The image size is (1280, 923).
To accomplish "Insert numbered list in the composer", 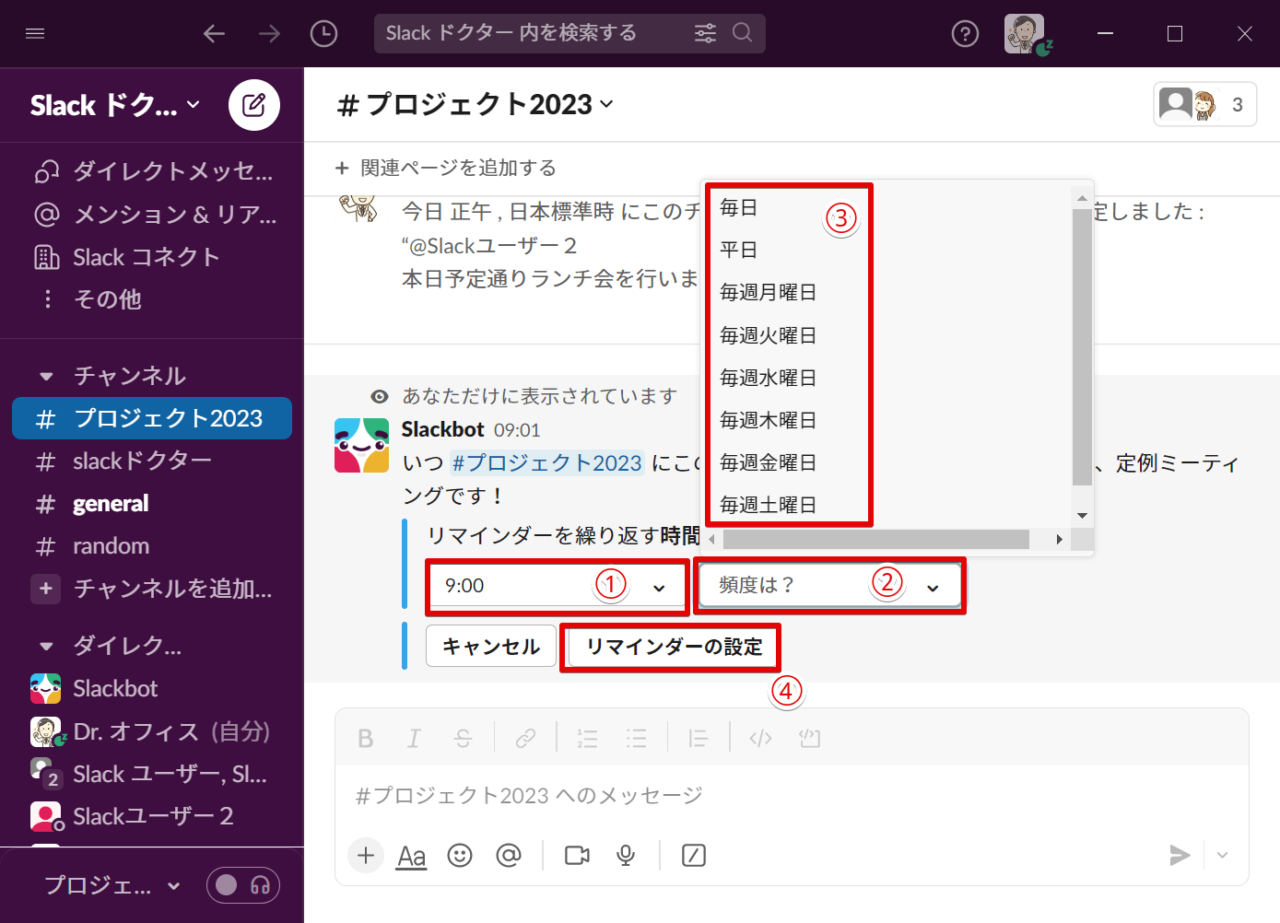I will pyautogui.click(x=587, y=739).
